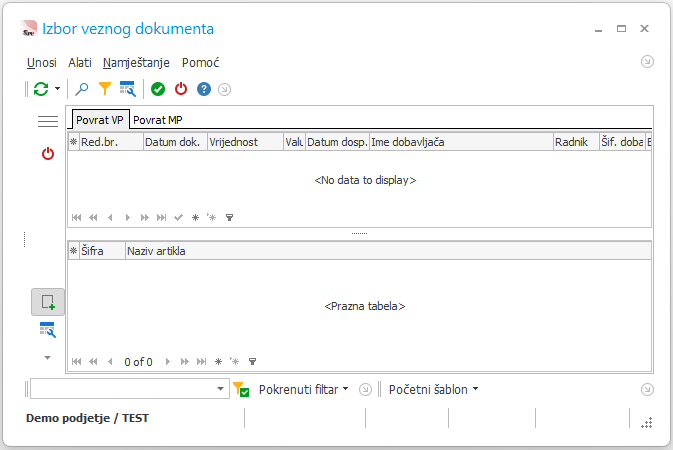Click the red power icon in sidebar
This screenshot has width=673, height=450.
(48, 154)
